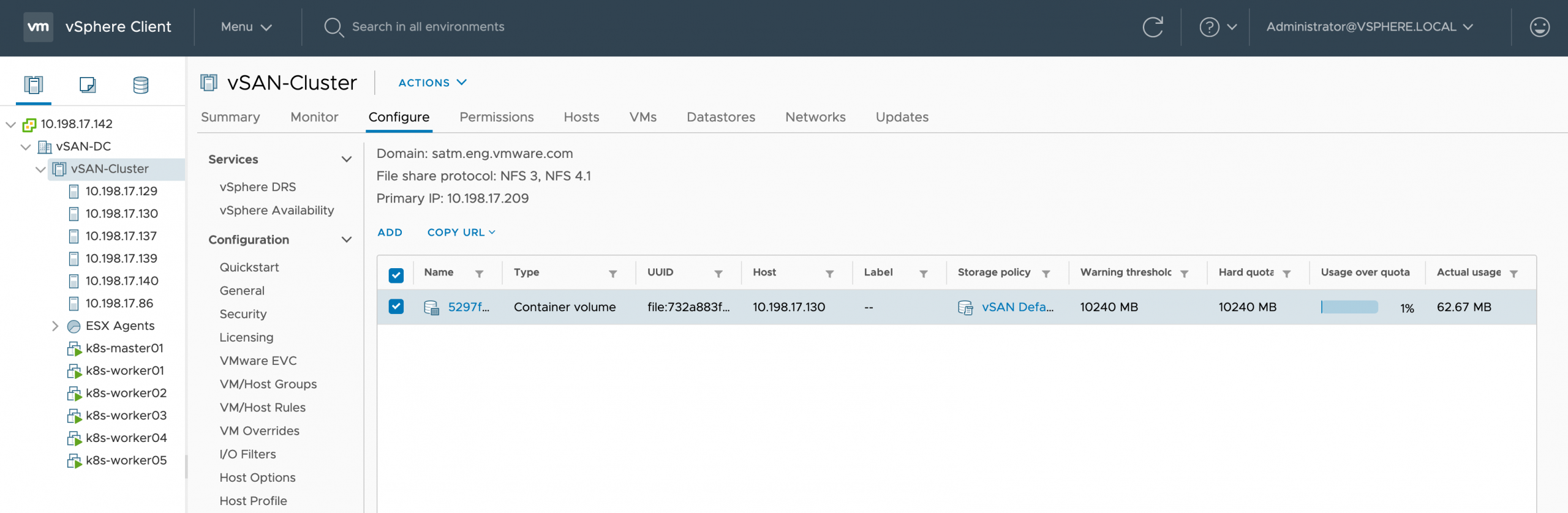Open the Permissions tab
This screenshot has height=513, width=1568.
(x=497, y=117)
